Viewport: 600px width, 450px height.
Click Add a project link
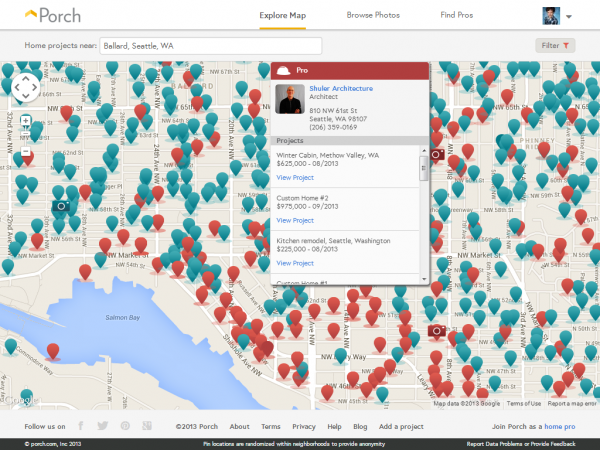(x=401, y=426)
